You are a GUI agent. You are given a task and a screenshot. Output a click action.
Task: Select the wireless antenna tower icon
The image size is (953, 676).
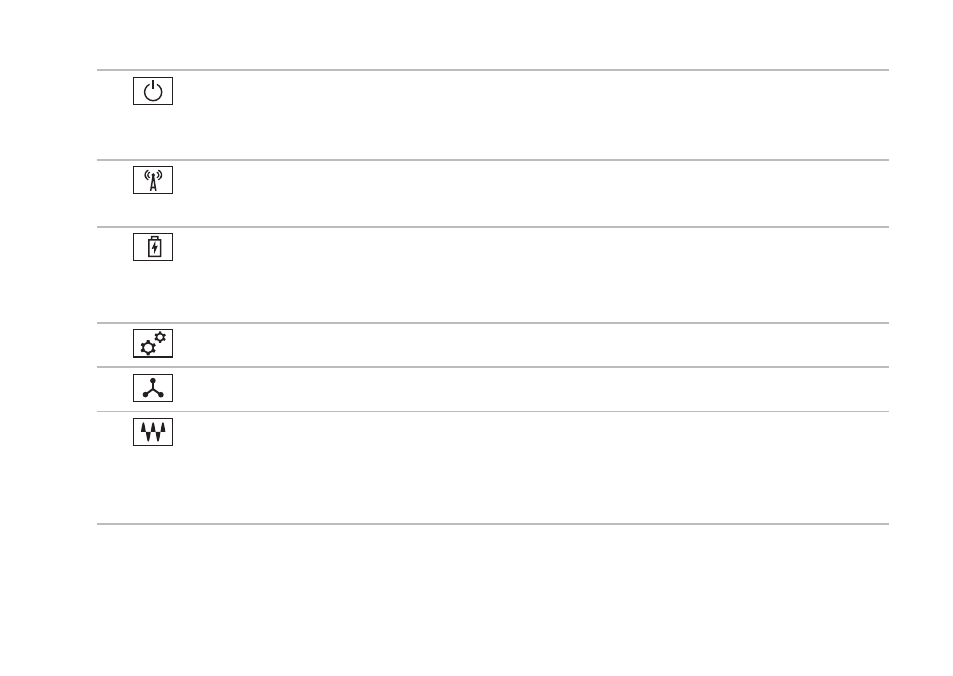[x=153, y=180]
